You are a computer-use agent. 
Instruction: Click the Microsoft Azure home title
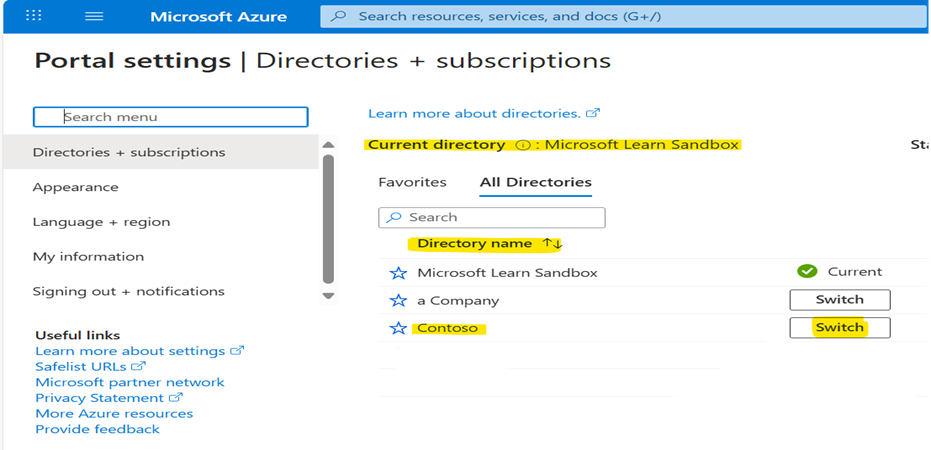218,17
